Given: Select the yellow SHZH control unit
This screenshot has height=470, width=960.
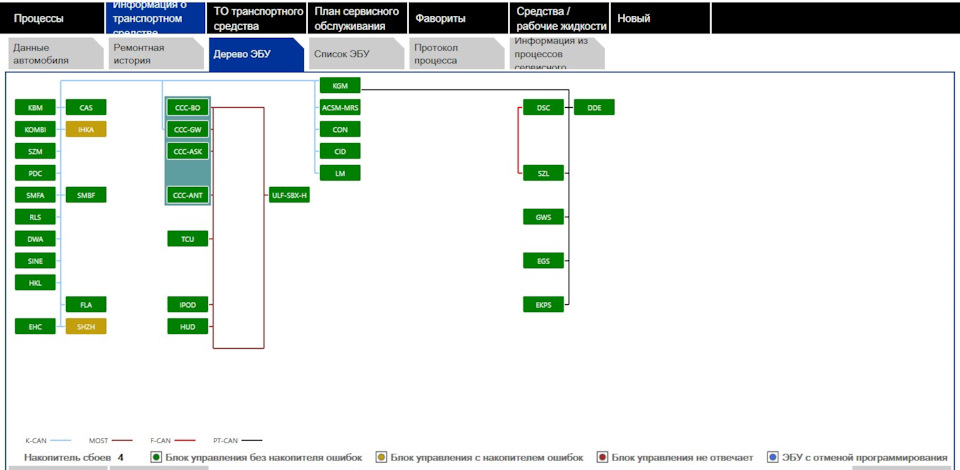Looking at the screenshot, I should pos(86,326).
